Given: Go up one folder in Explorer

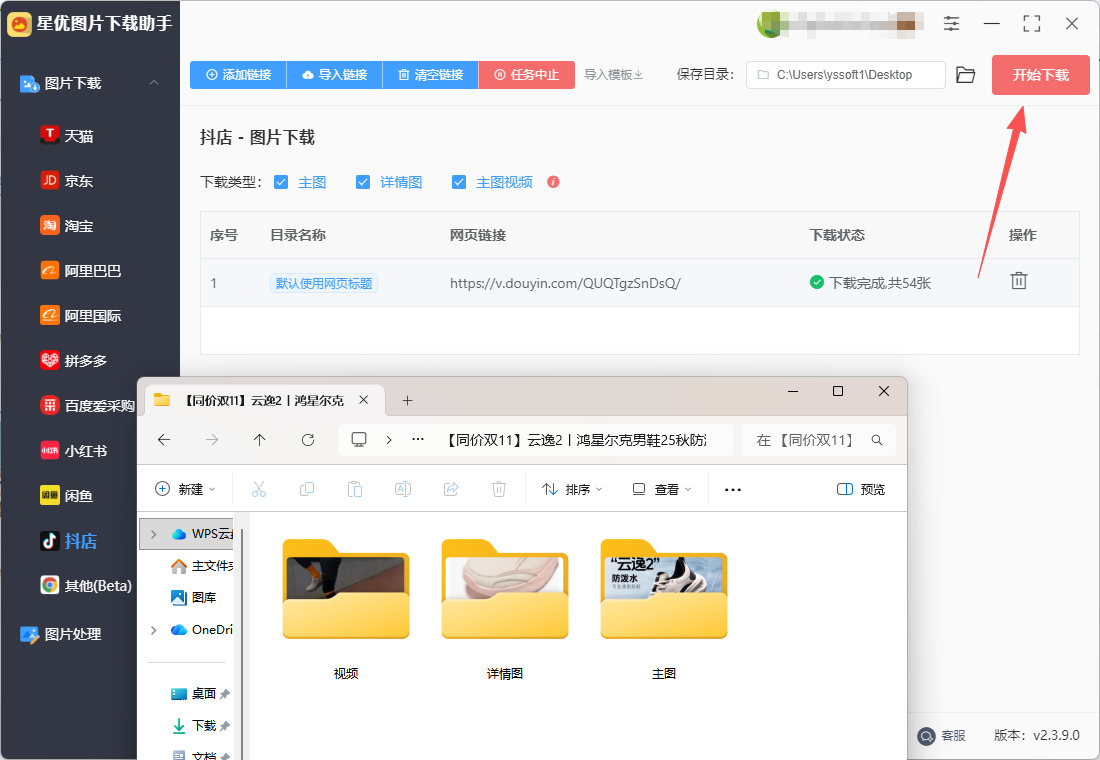Looking at the screenshot, I should [x=260, y=440].
